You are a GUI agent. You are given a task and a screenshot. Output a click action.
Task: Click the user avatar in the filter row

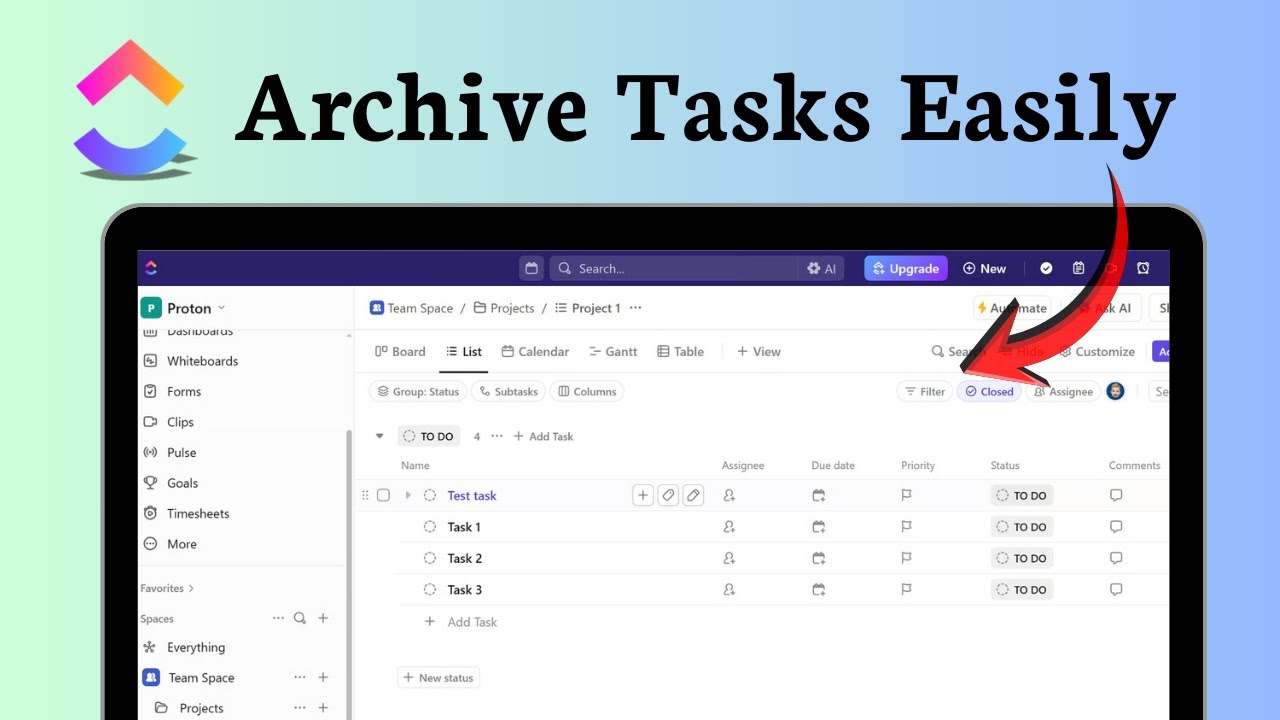[x=1115, y=391]
